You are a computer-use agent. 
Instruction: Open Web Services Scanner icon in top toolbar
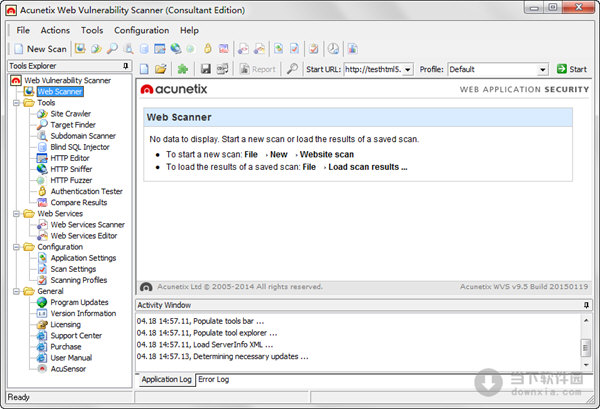click(x=243, y=49)
